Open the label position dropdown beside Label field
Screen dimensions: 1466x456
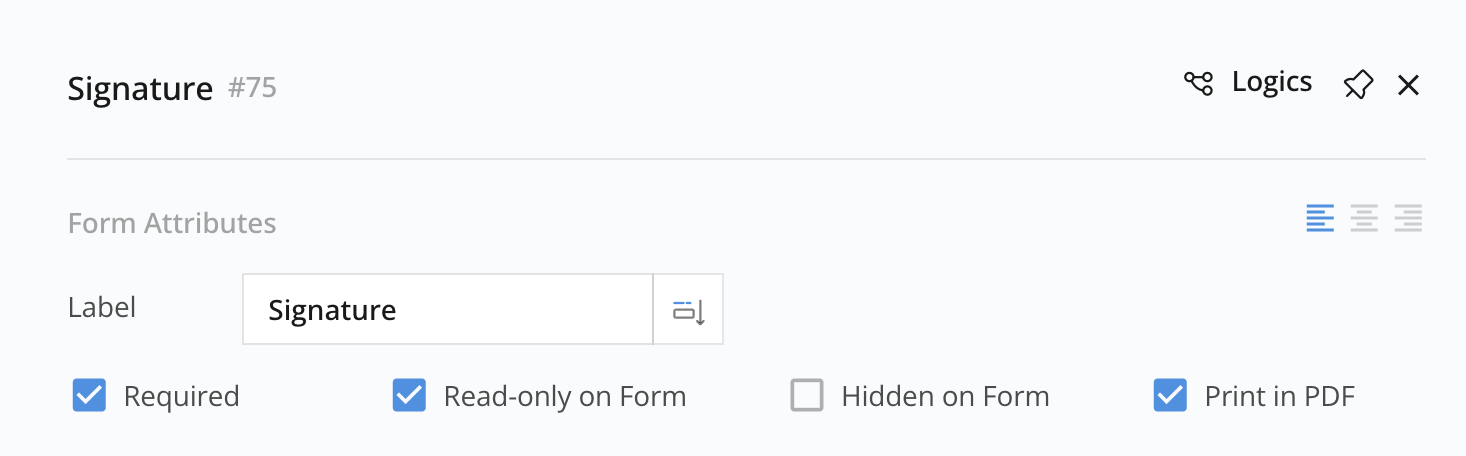click(688, 310)
